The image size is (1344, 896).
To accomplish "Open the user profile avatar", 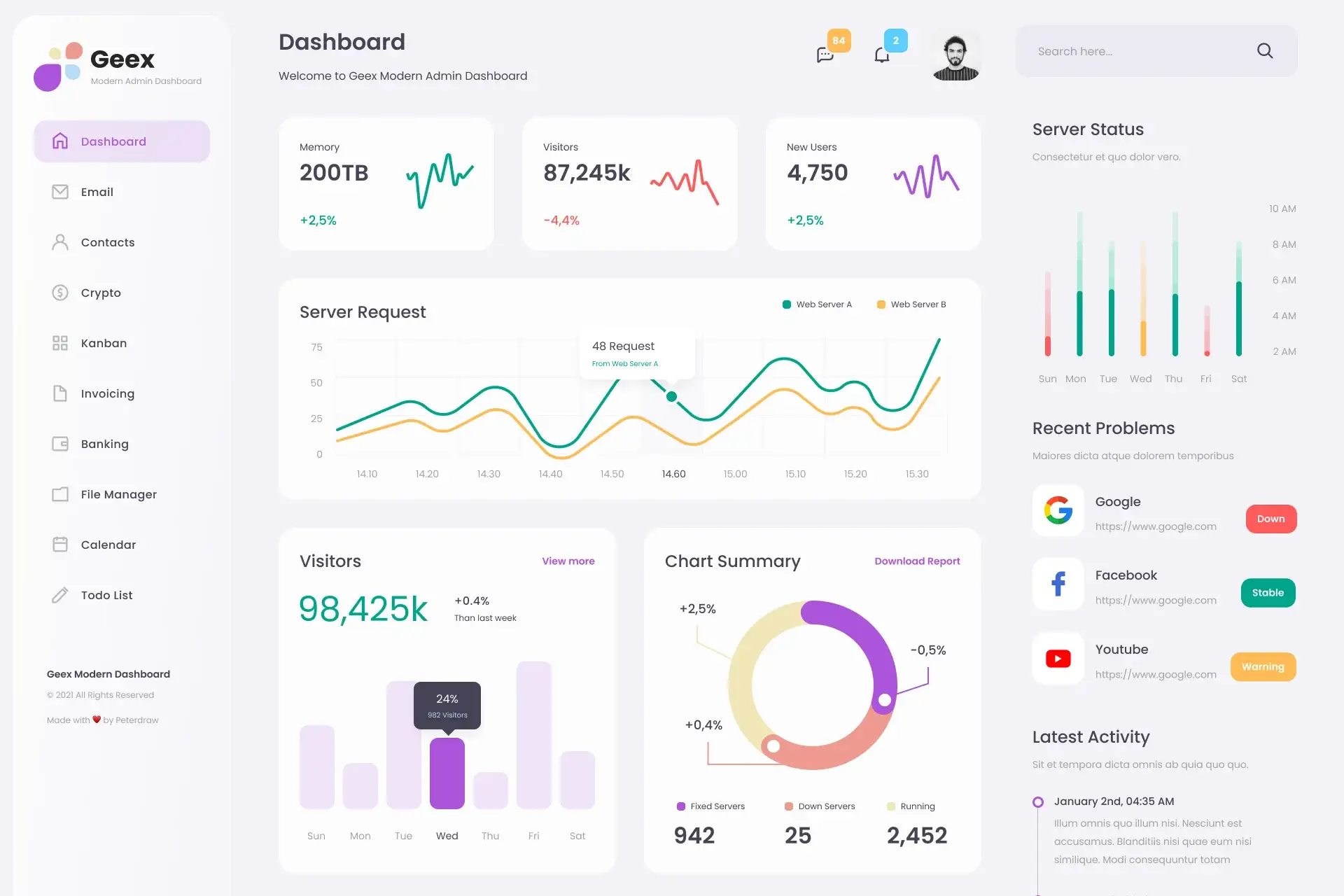I will (x=955, y=55).
